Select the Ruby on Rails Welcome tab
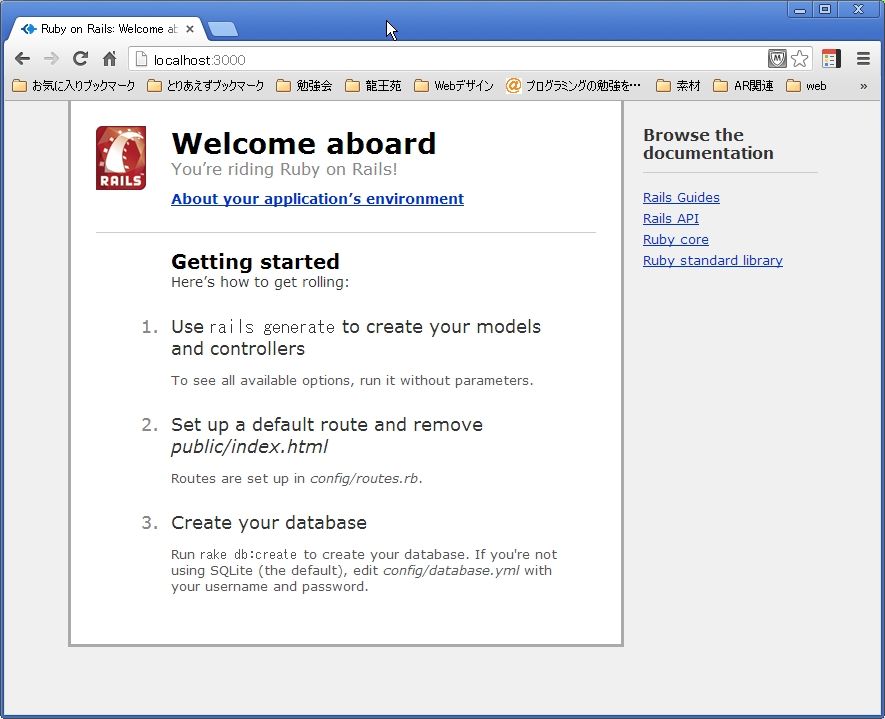 point(107,29)
